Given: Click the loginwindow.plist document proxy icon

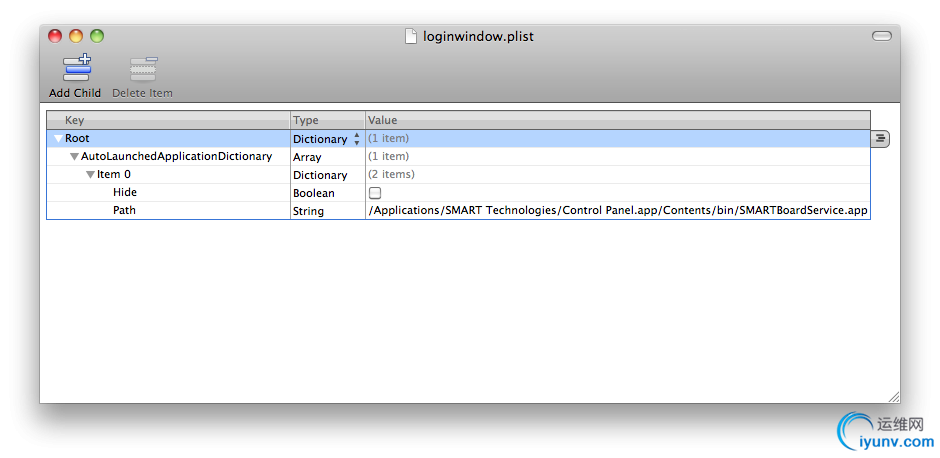Looking at the screenshot, I should point(411,37).
